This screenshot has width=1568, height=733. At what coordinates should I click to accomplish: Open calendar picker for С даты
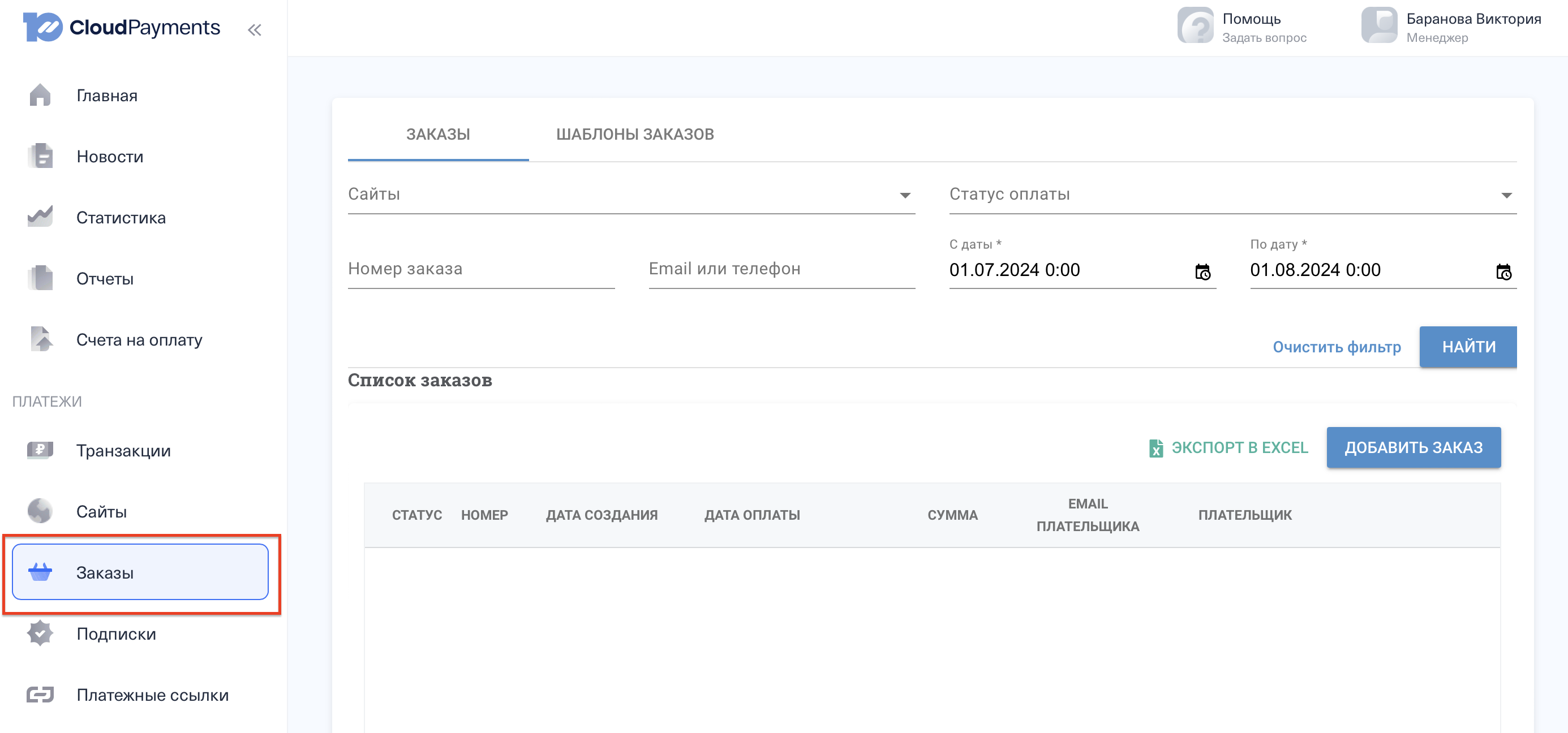pyautogui.click(x=1203, y=271)
